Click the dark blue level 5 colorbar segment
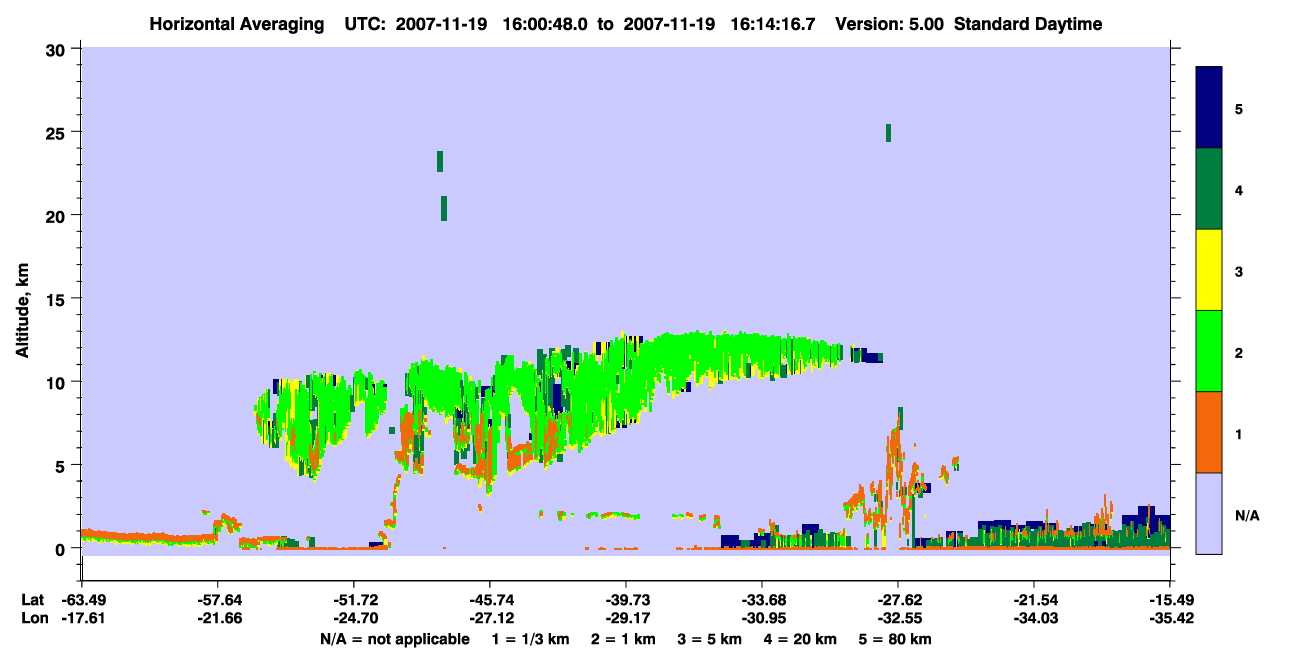Screen dimensions: 1300x667 [x=1209, y=108]
